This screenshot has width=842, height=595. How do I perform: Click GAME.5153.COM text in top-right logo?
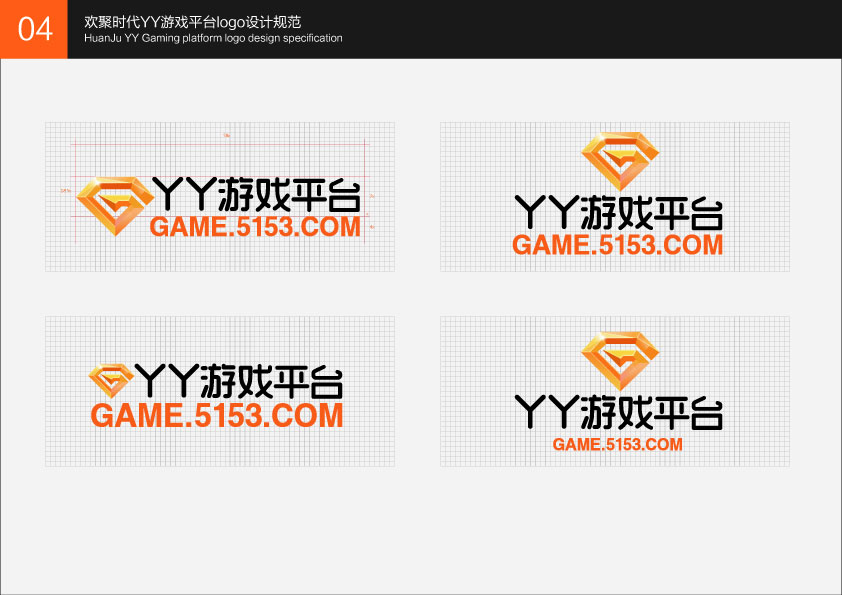[618, 245]
